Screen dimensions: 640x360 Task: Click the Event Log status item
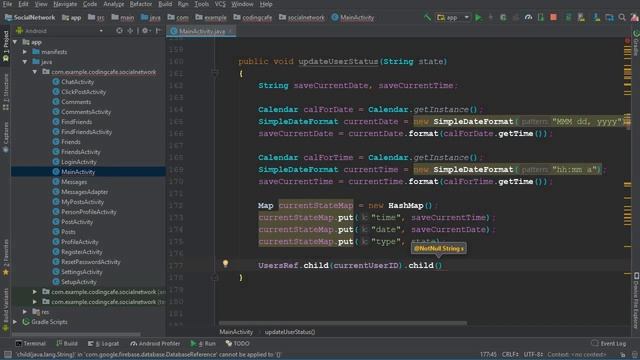tap(609, 344)
